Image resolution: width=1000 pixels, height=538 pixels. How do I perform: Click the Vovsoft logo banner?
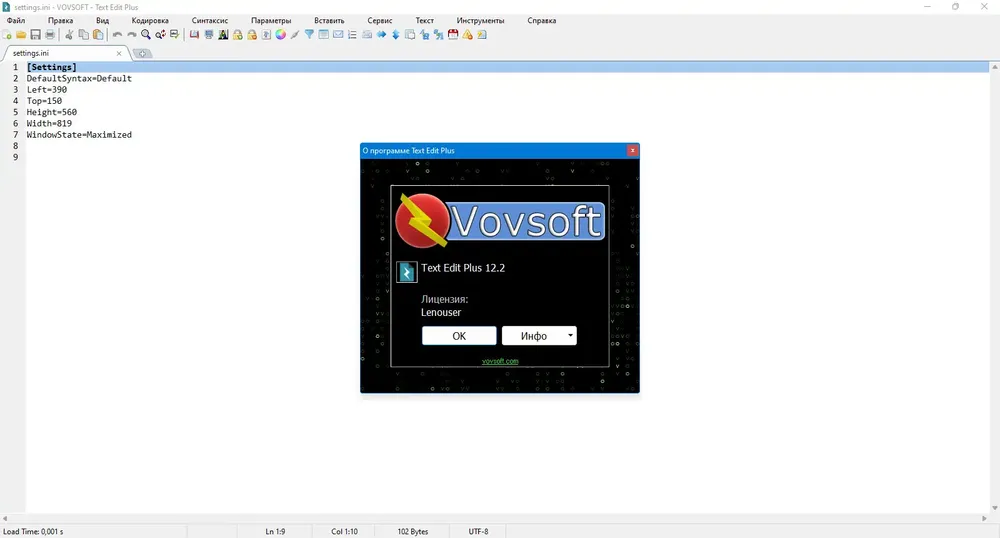(x=499, y=221)
